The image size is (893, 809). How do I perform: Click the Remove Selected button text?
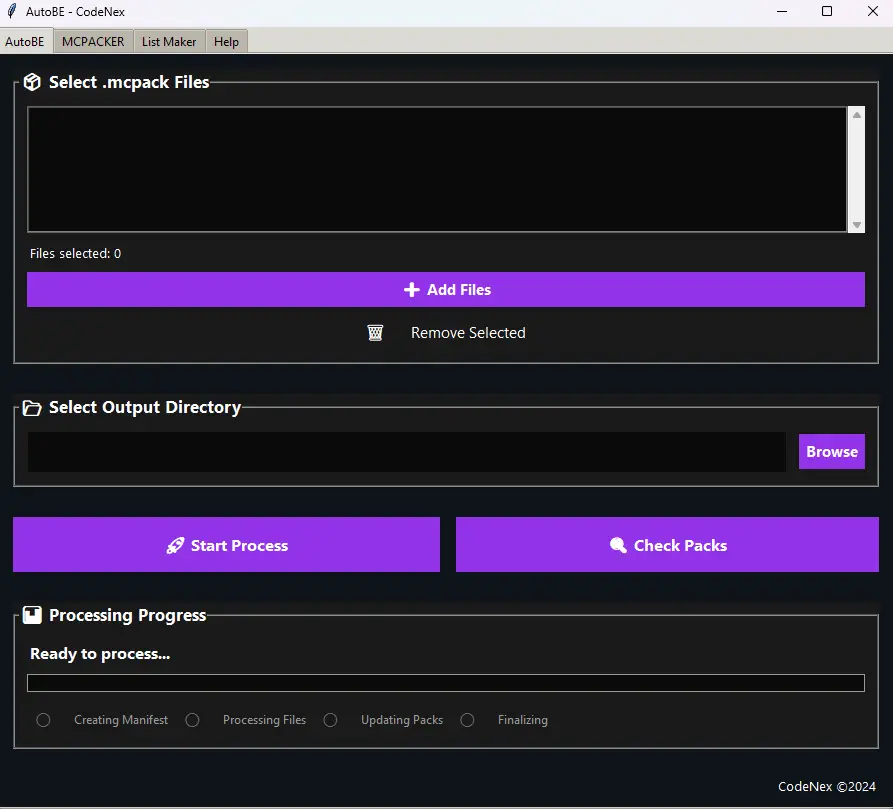coord(467,333)
